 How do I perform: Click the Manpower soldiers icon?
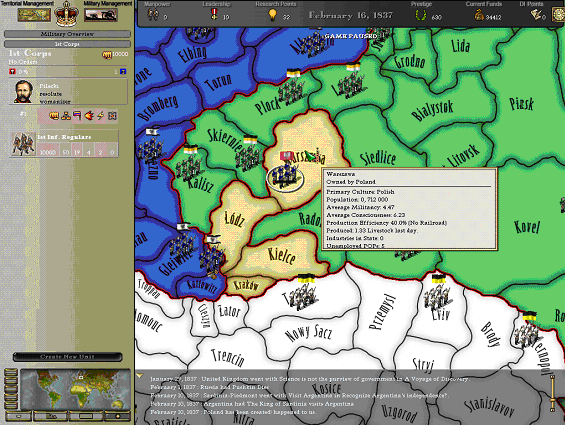point(154,15)
